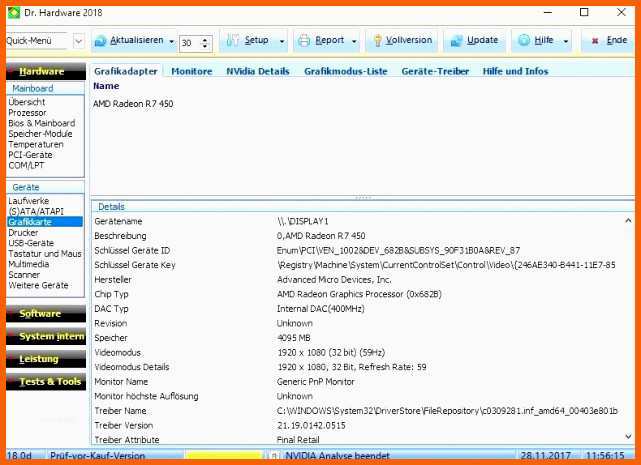The width and height of the screenshot is (641, 465).
Task: Select (S)ATA/ATAPI entry
Action: (36, 211)
